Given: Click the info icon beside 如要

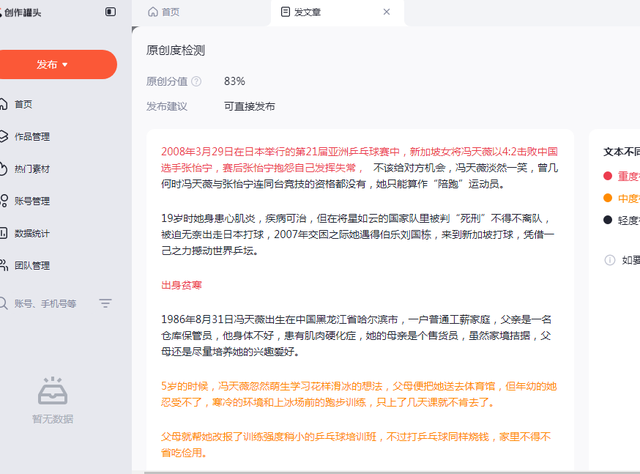Looking at the screenshot, I should click(x=609, y=260).
